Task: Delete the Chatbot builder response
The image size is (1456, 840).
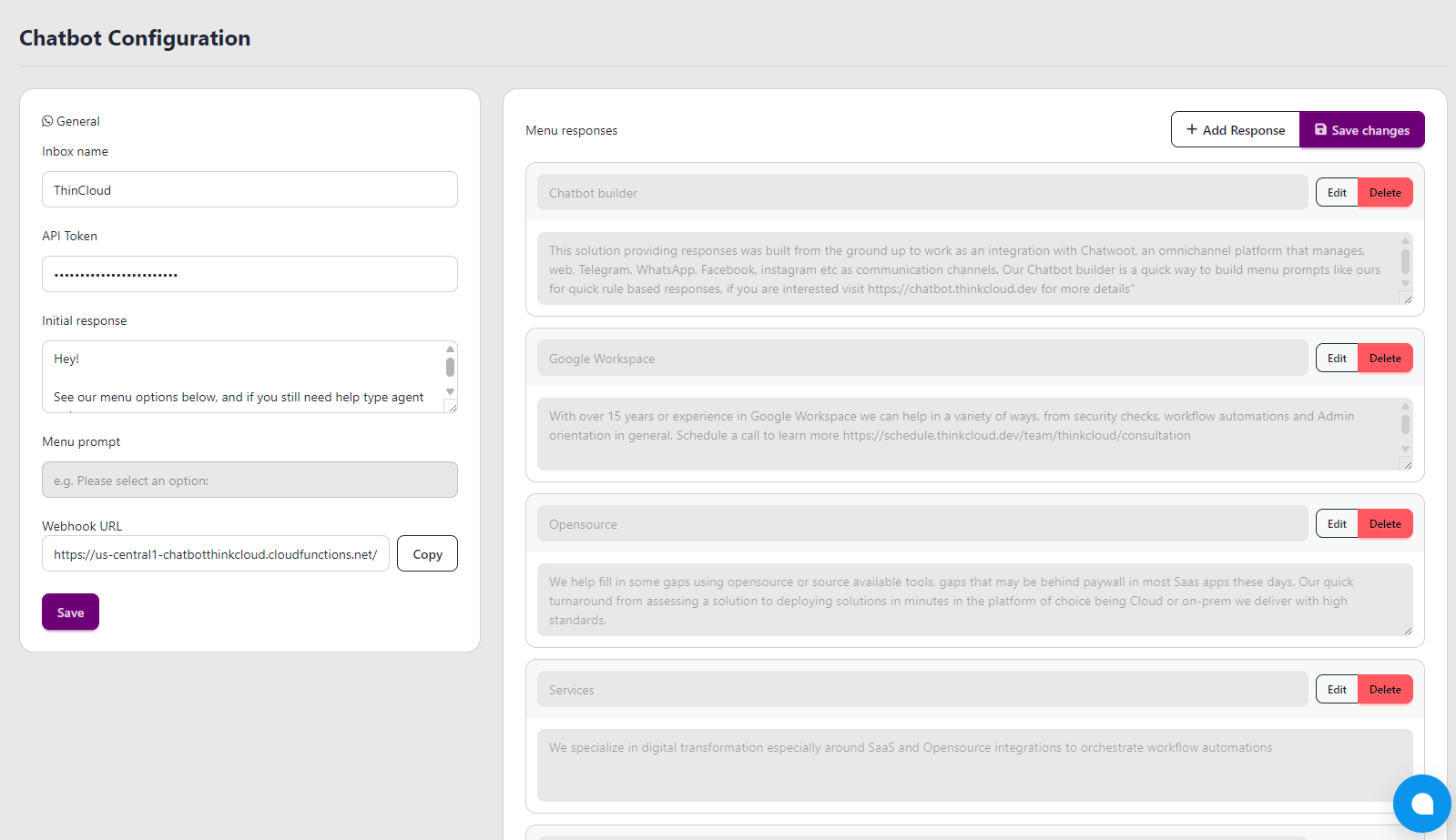Action: (1385, 192)
